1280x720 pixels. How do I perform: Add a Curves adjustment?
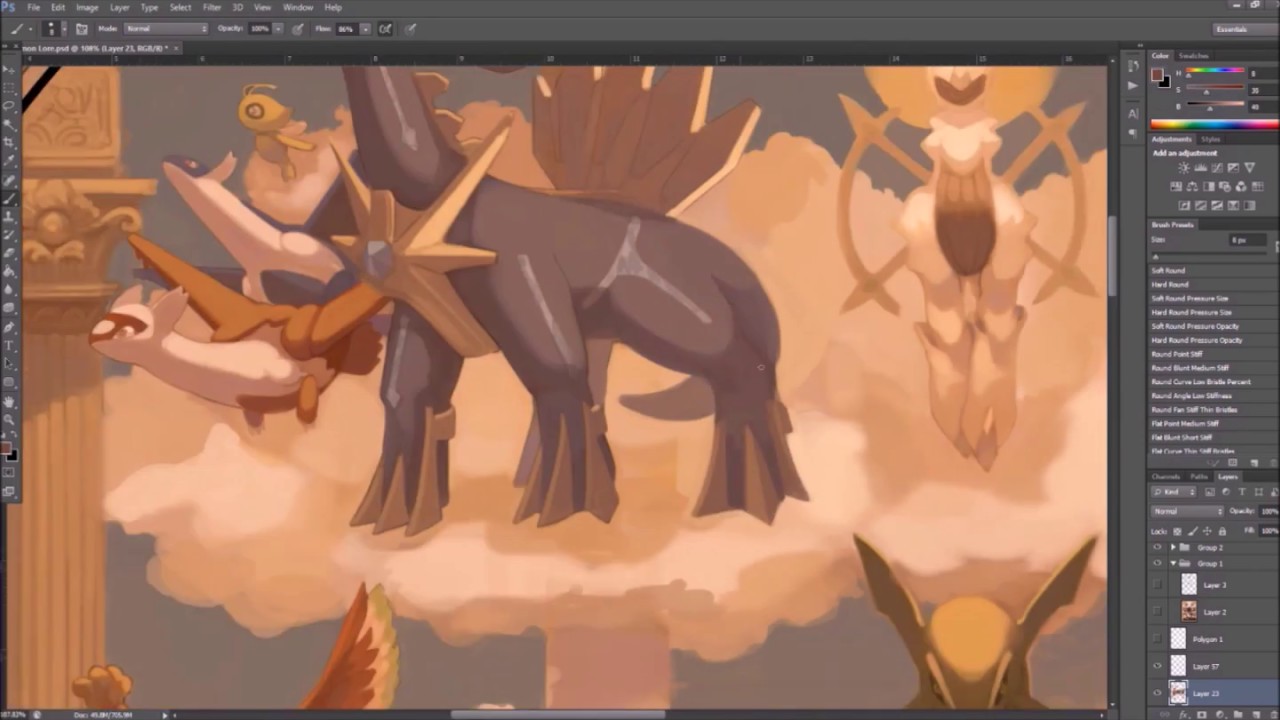pyautogui.click(x=1217, y=168)
